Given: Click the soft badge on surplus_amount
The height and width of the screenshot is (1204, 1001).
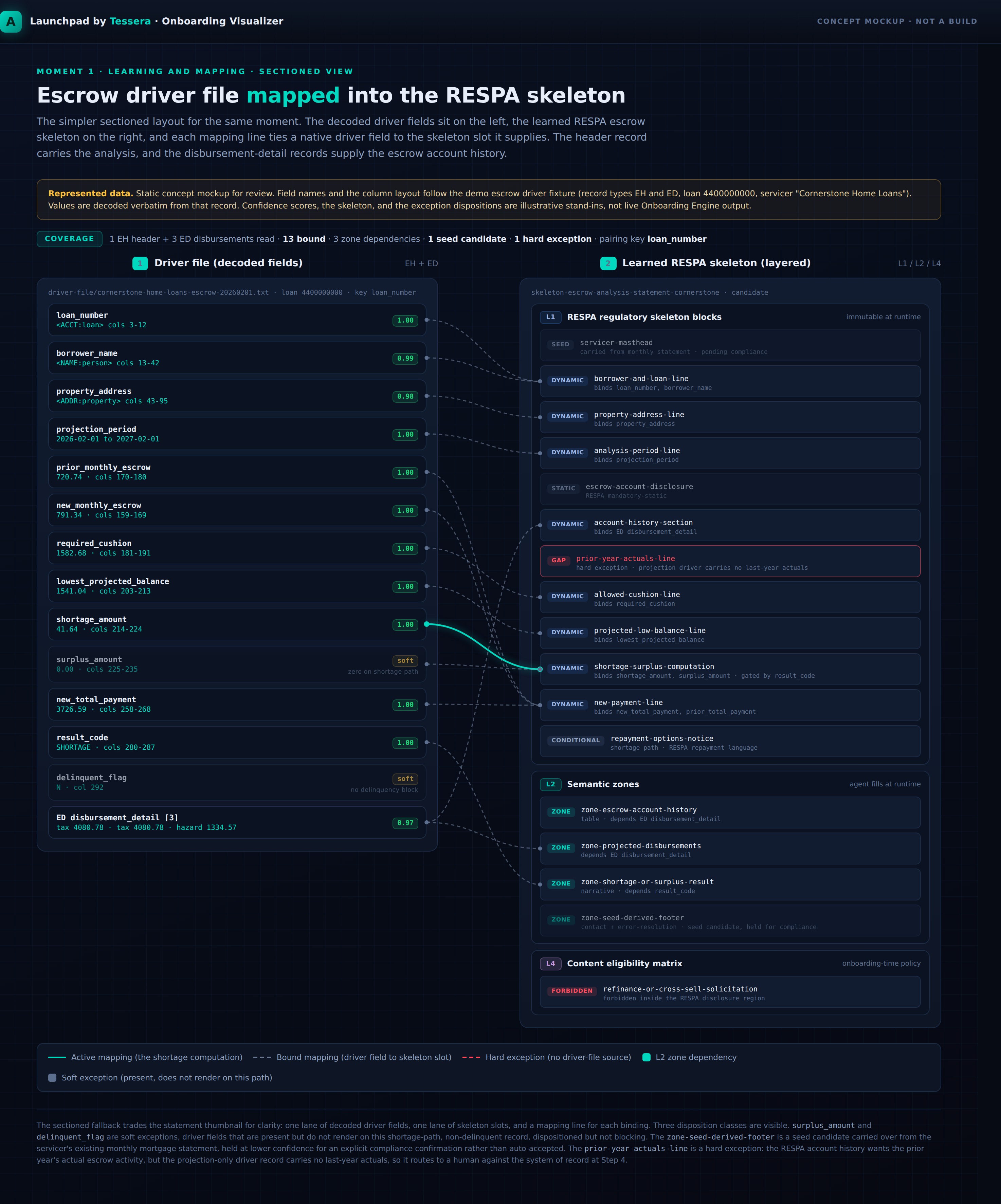Looking at the screenshot, I should tap(405, 660).
